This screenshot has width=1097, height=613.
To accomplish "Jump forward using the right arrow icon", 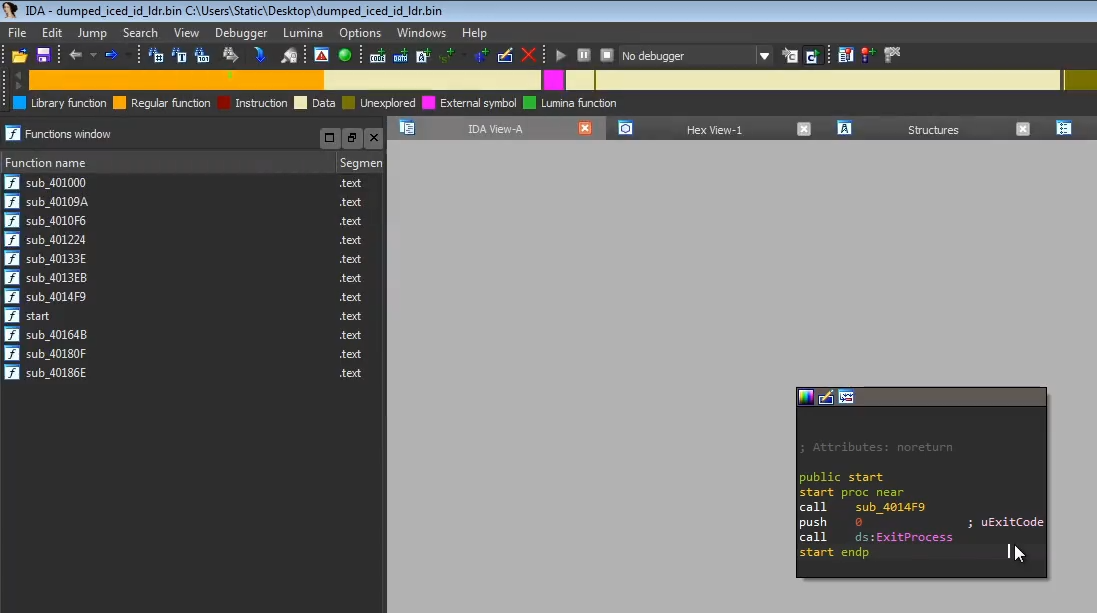I will tap(111, 56).
